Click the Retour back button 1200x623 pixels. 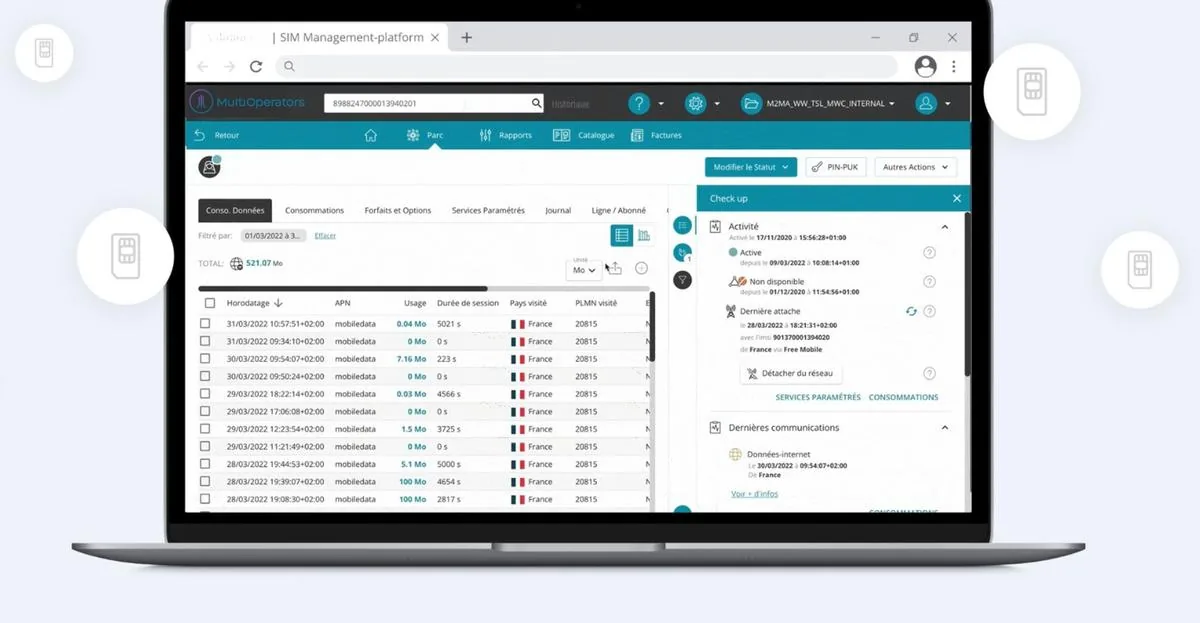pyautogui.click(x=217, y=135)
